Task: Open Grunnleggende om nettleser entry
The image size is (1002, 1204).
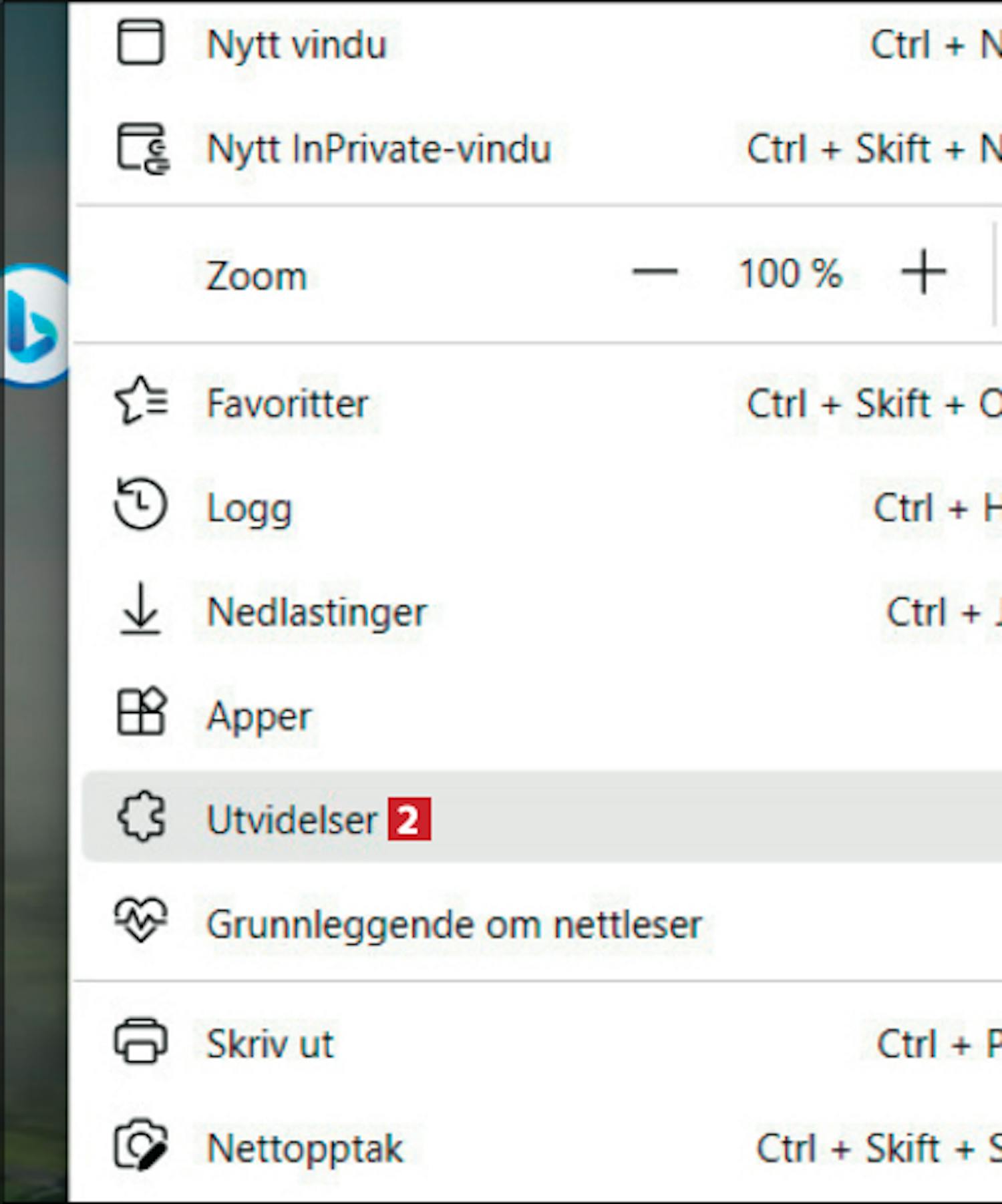Action: (x=454, y=925)
